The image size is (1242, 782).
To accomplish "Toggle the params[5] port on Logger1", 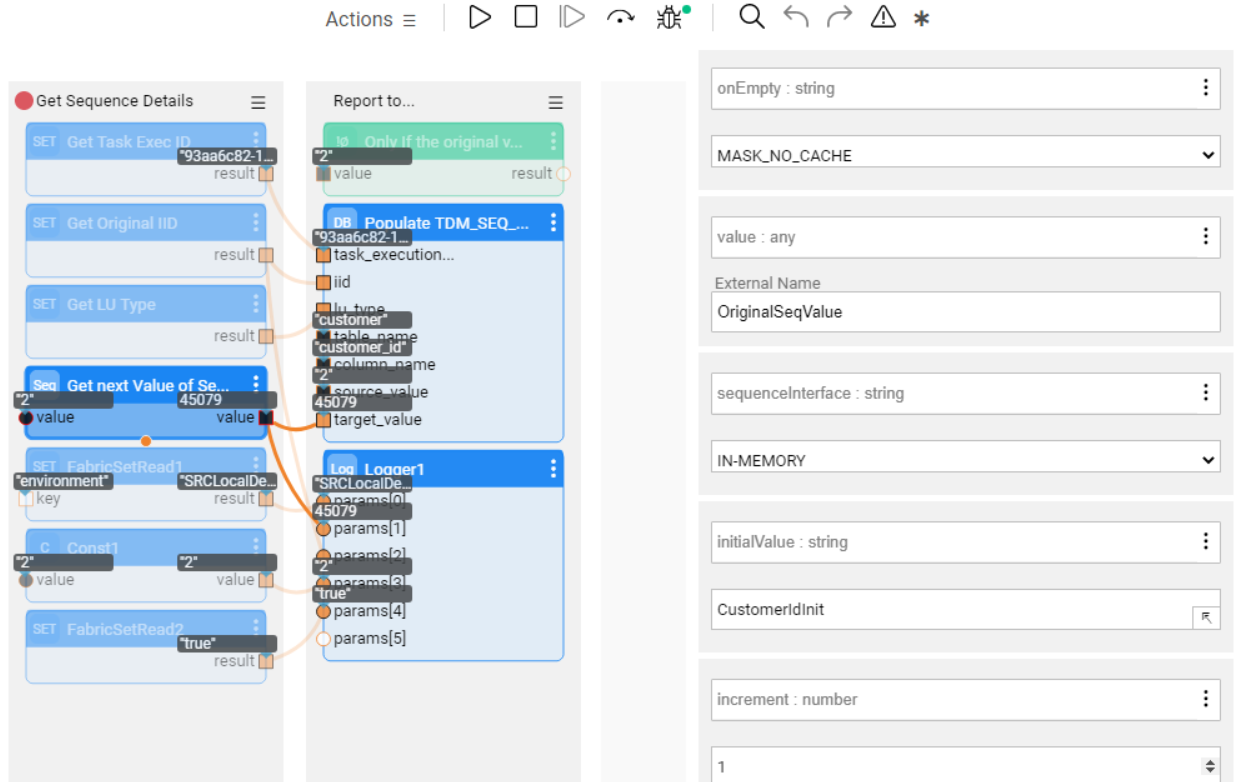I will tap(323, 639).
